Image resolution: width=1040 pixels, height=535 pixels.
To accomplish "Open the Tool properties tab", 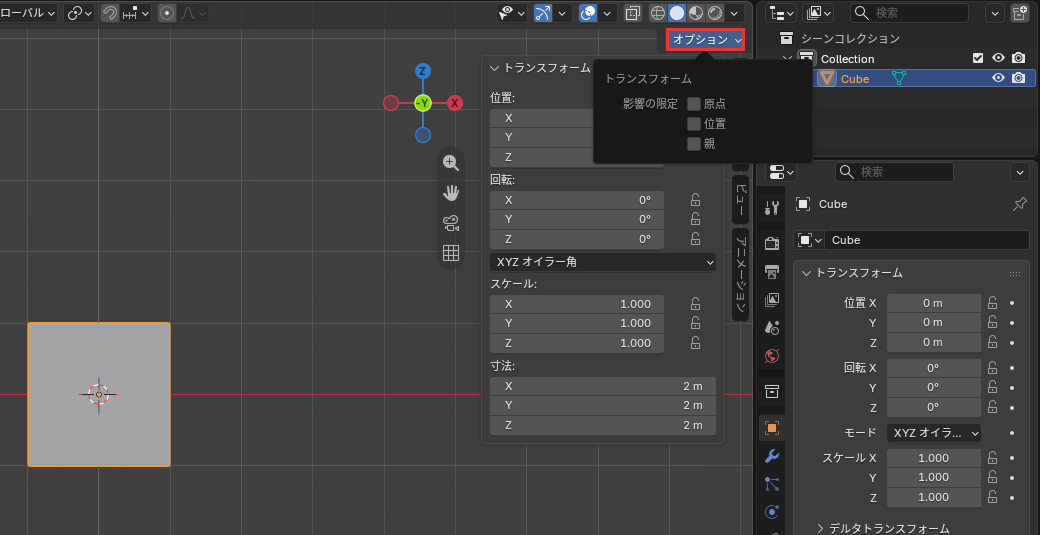I will point(771,208).
